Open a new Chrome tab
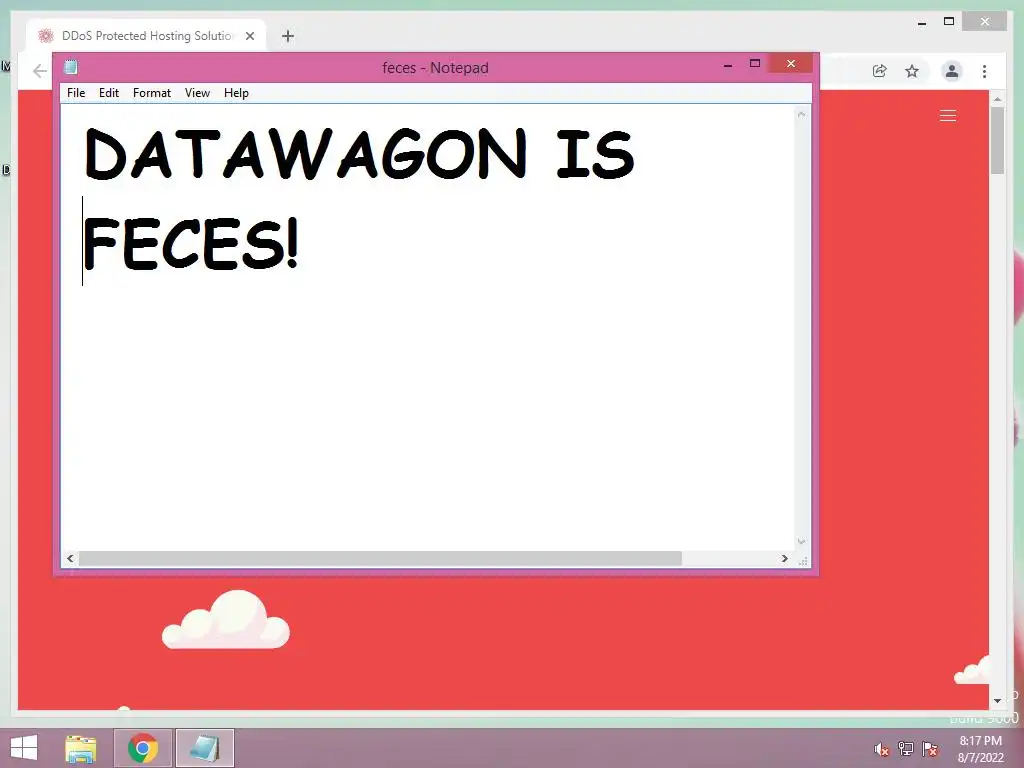Viewport: 1024px width, 768px height. [288, 36]
